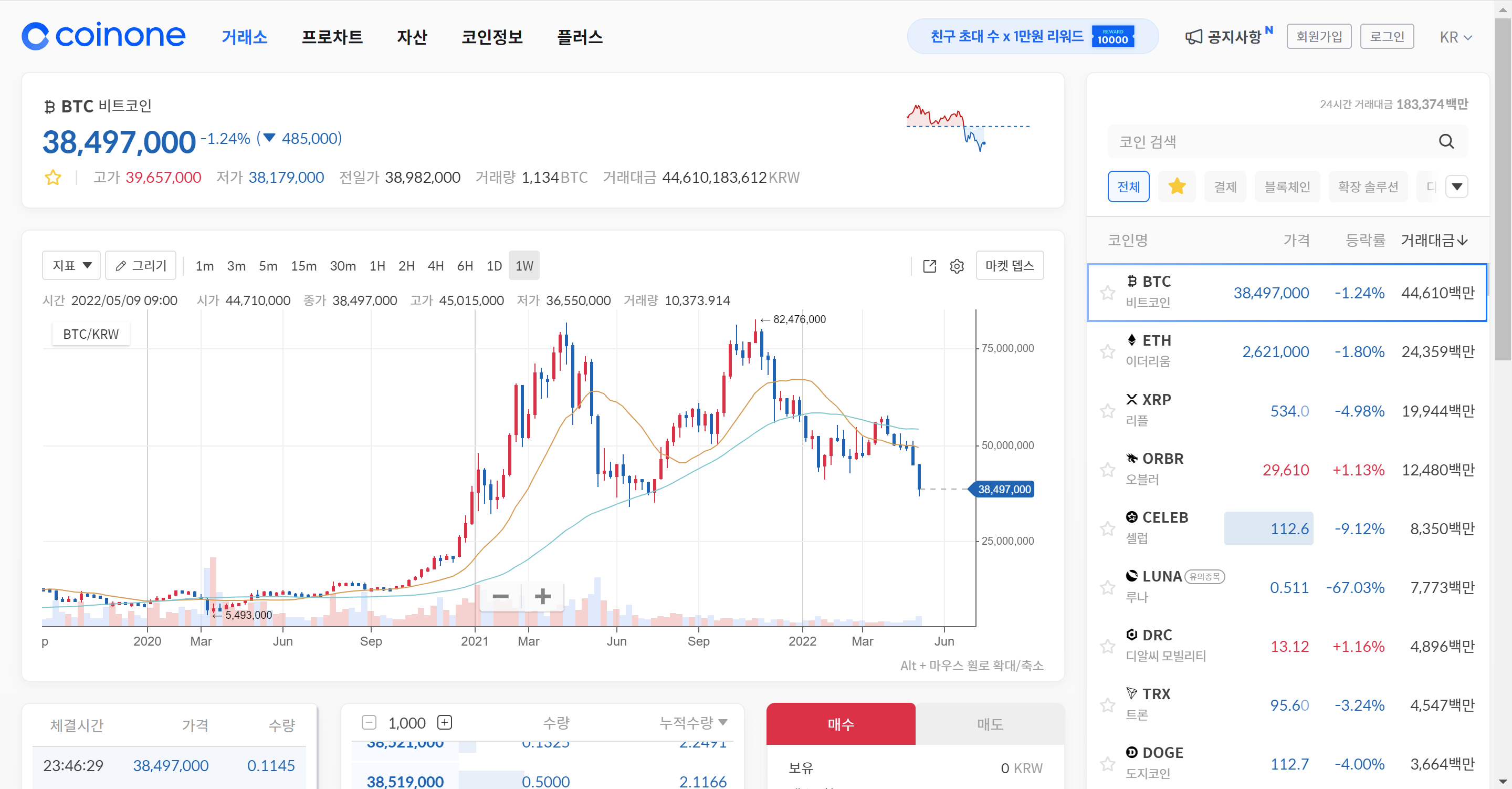The image size is (1512, 789).
Task: Select the 블록체인 coin filter
Action: pyautogui.click(x=1287, y=187)
